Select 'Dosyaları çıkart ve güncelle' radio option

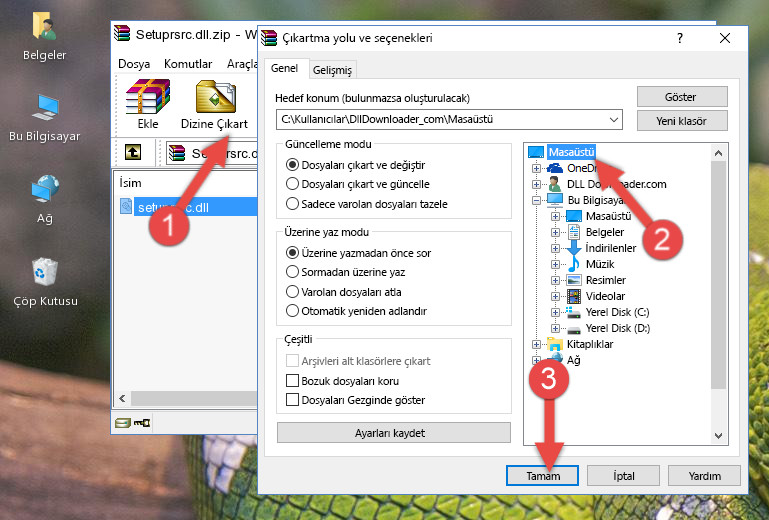(292, 184)
